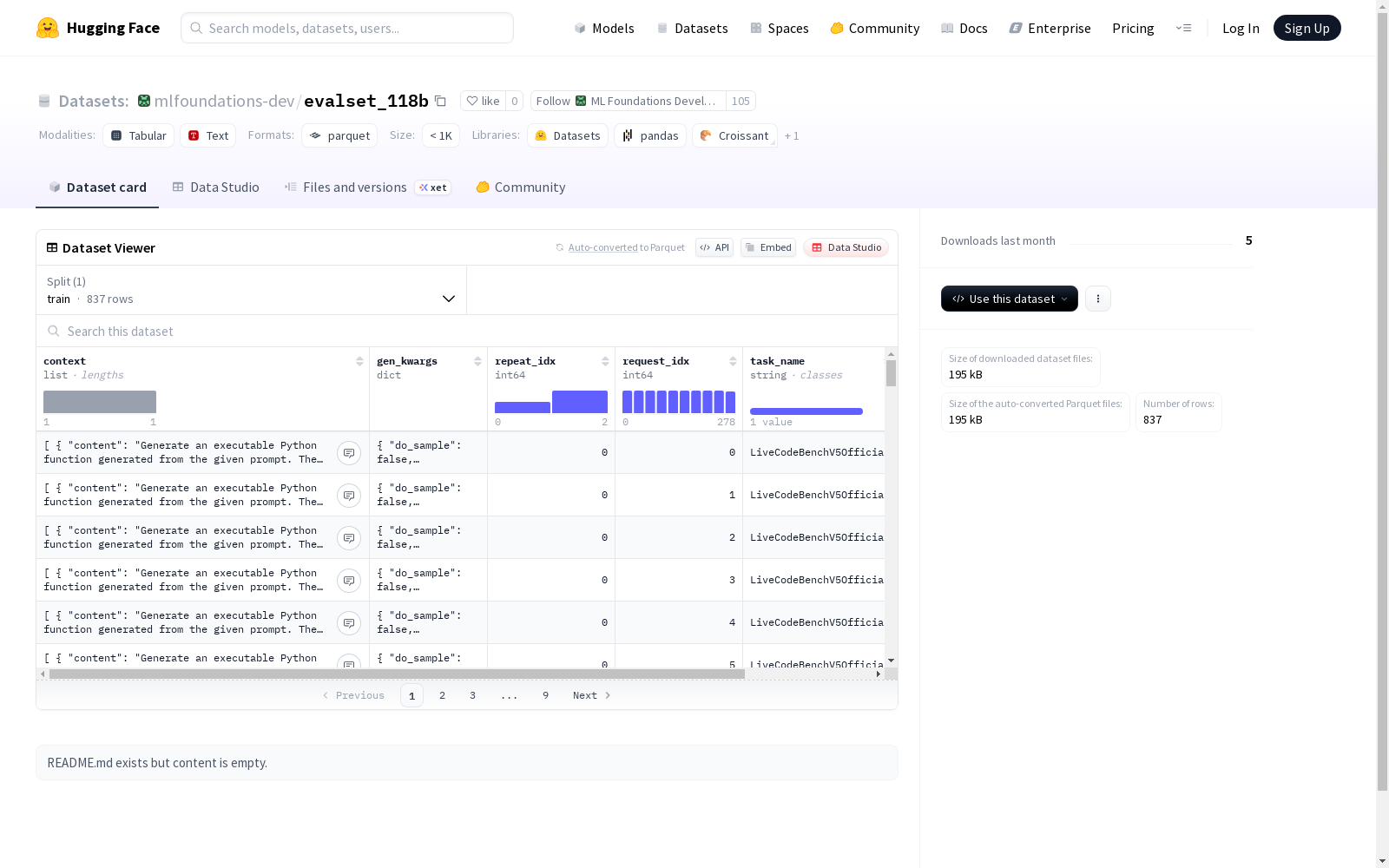Click the follower count 105
This screenshot has width=1389, height=868.
click(741, 101)
